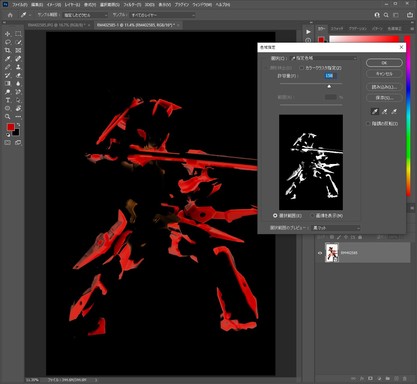Change screen mode icon
Image resolution: width=417 pixels, height=384 pixels.
tap(18, 143)
